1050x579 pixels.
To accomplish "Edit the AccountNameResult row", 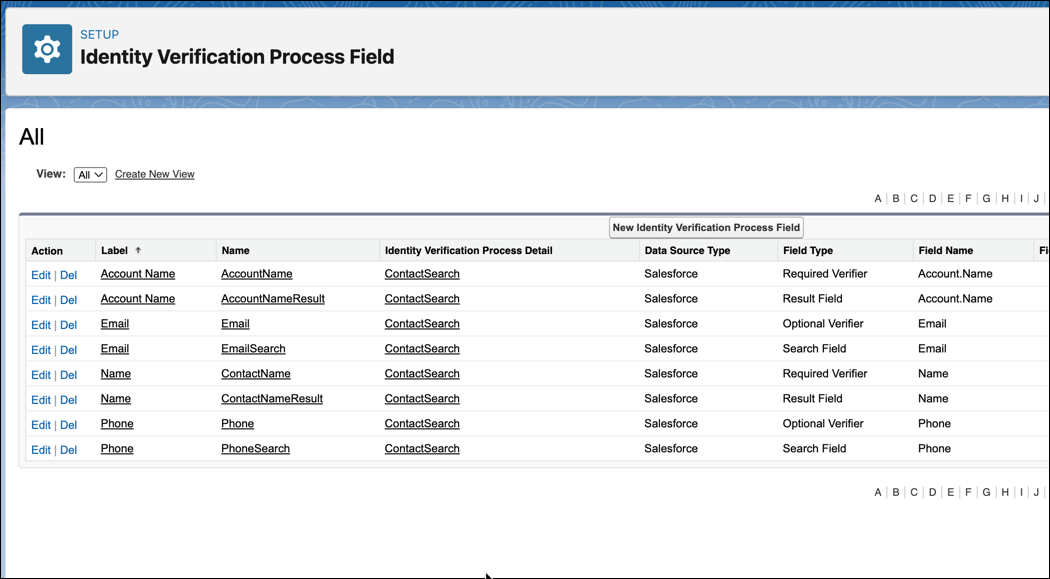I will click(41, 299).
